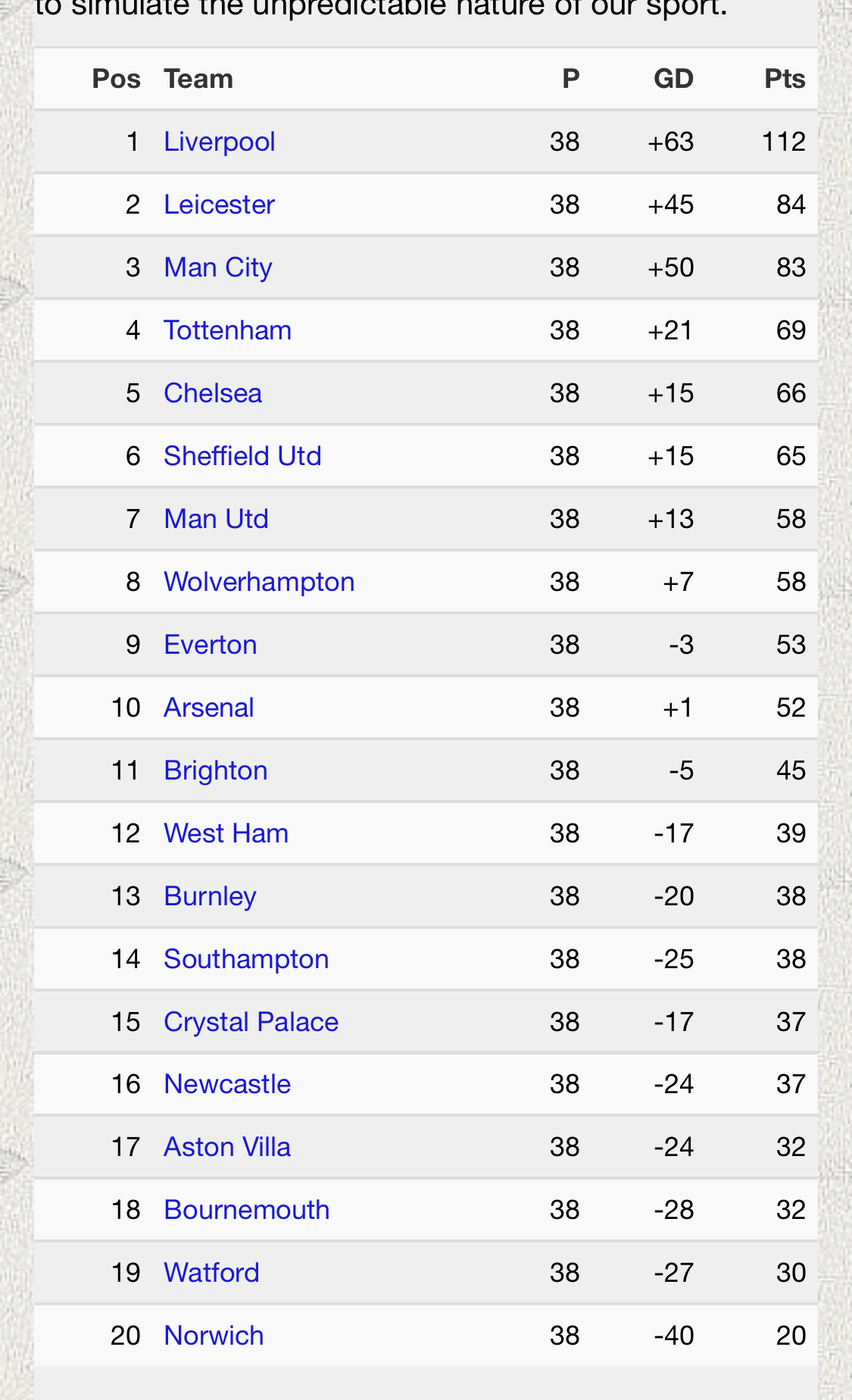Select the Brighton link
Image resolution: width=852 pixels, height=1400 pixels.
216,770
